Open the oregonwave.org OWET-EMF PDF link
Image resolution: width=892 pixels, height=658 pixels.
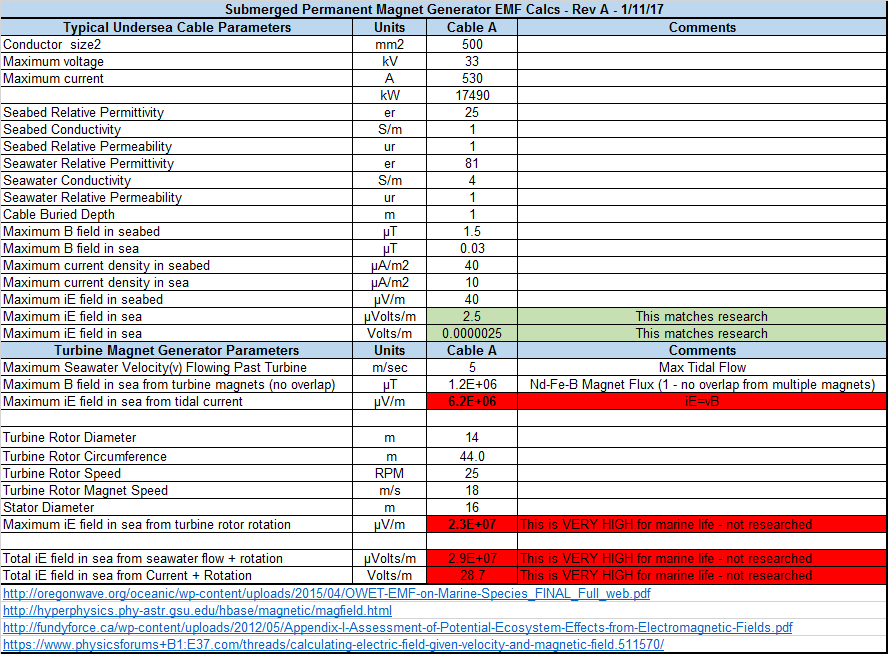point(327,593)
